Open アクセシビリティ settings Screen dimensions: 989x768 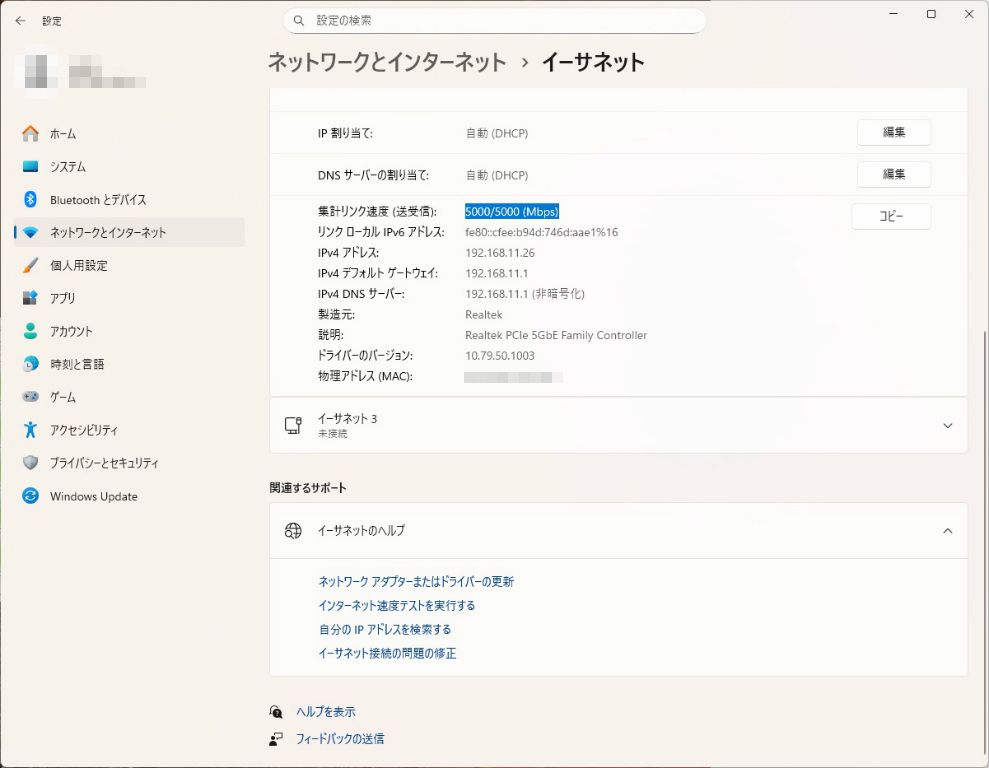129,430
